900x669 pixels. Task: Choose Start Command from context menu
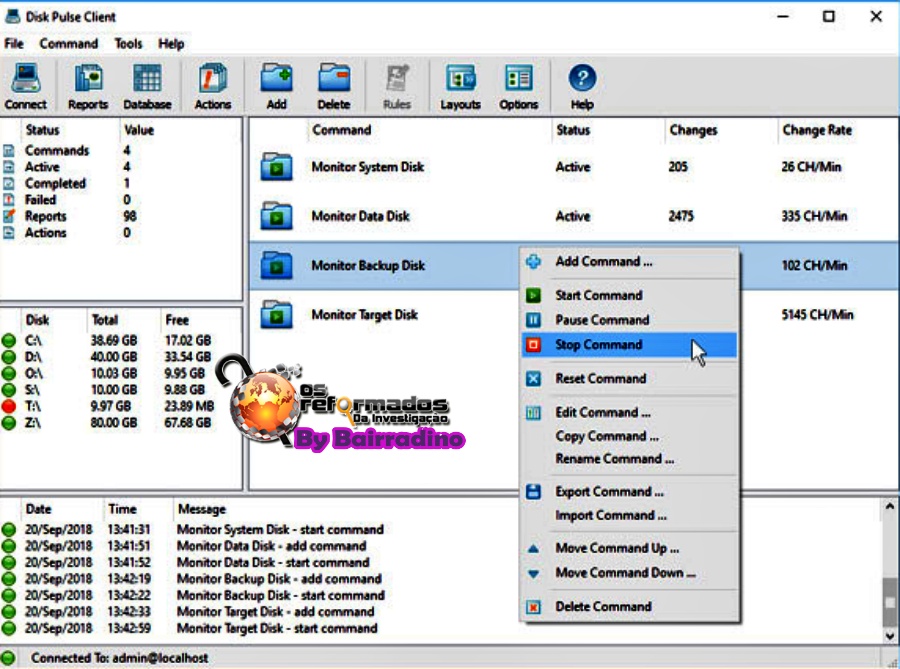coord(629,295)
